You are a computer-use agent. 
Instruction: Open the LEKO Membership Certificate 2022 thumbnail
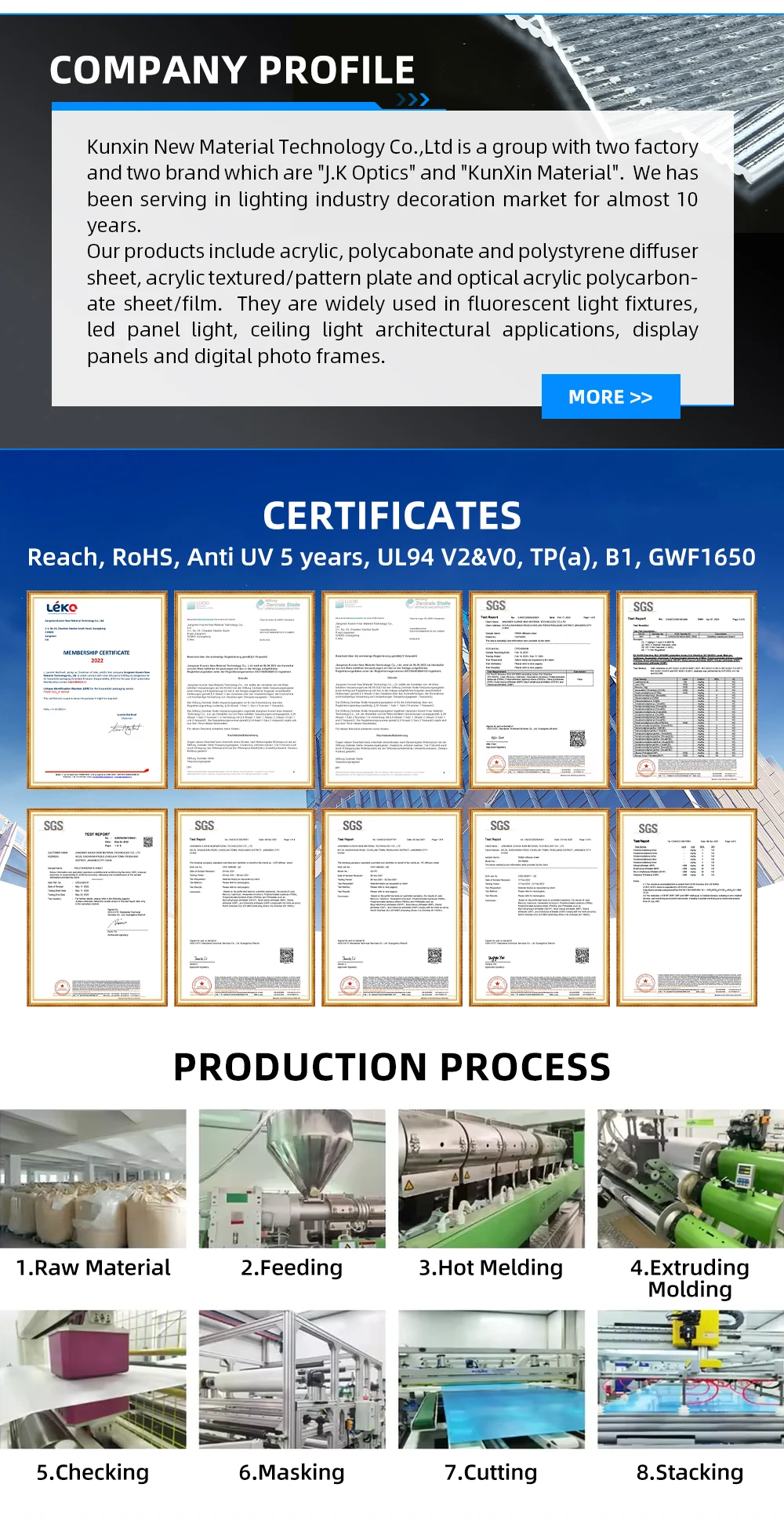click(97, 689)
